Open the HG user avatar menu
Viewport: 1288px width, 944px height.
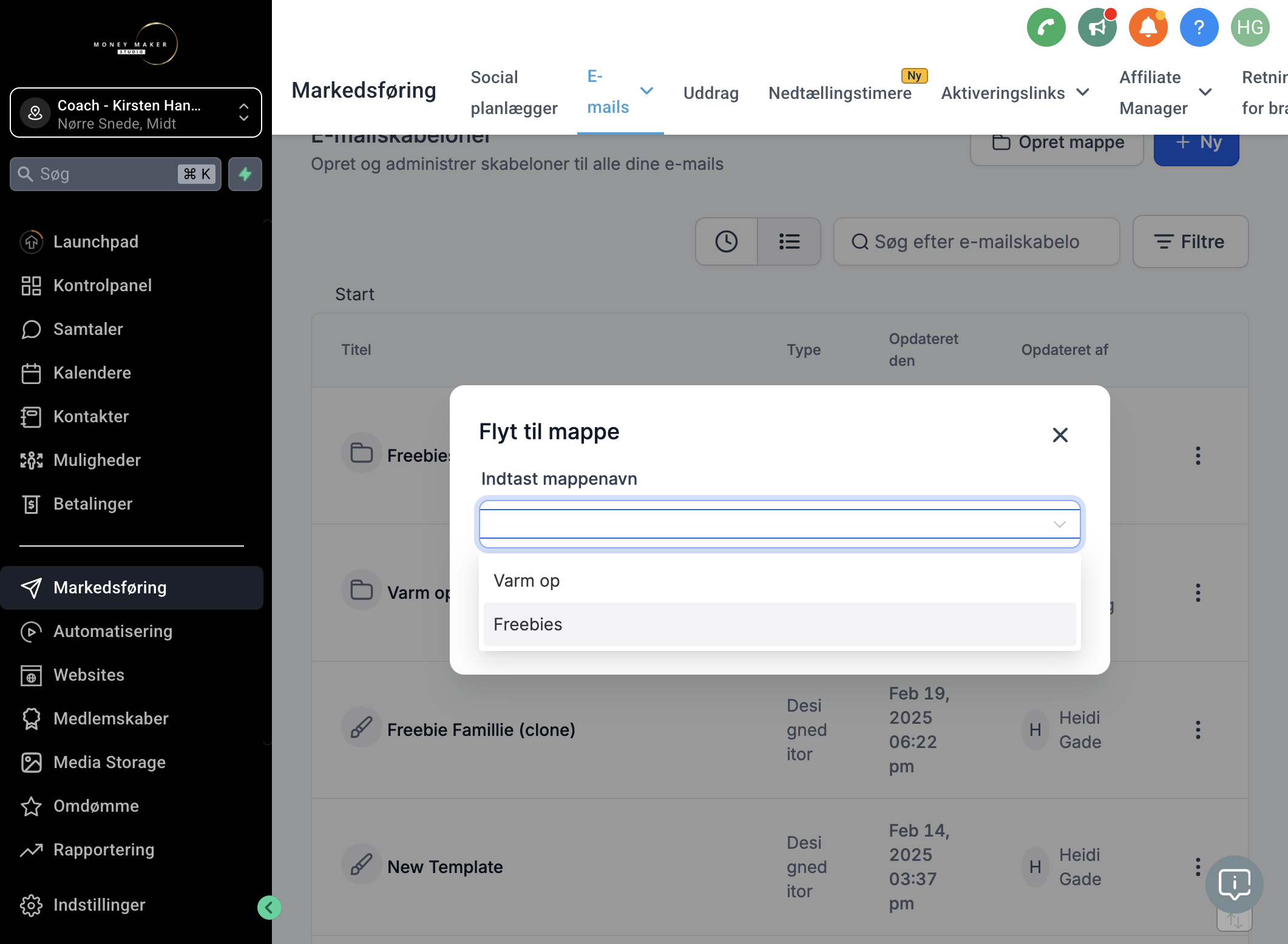(x=1250, y=27)
